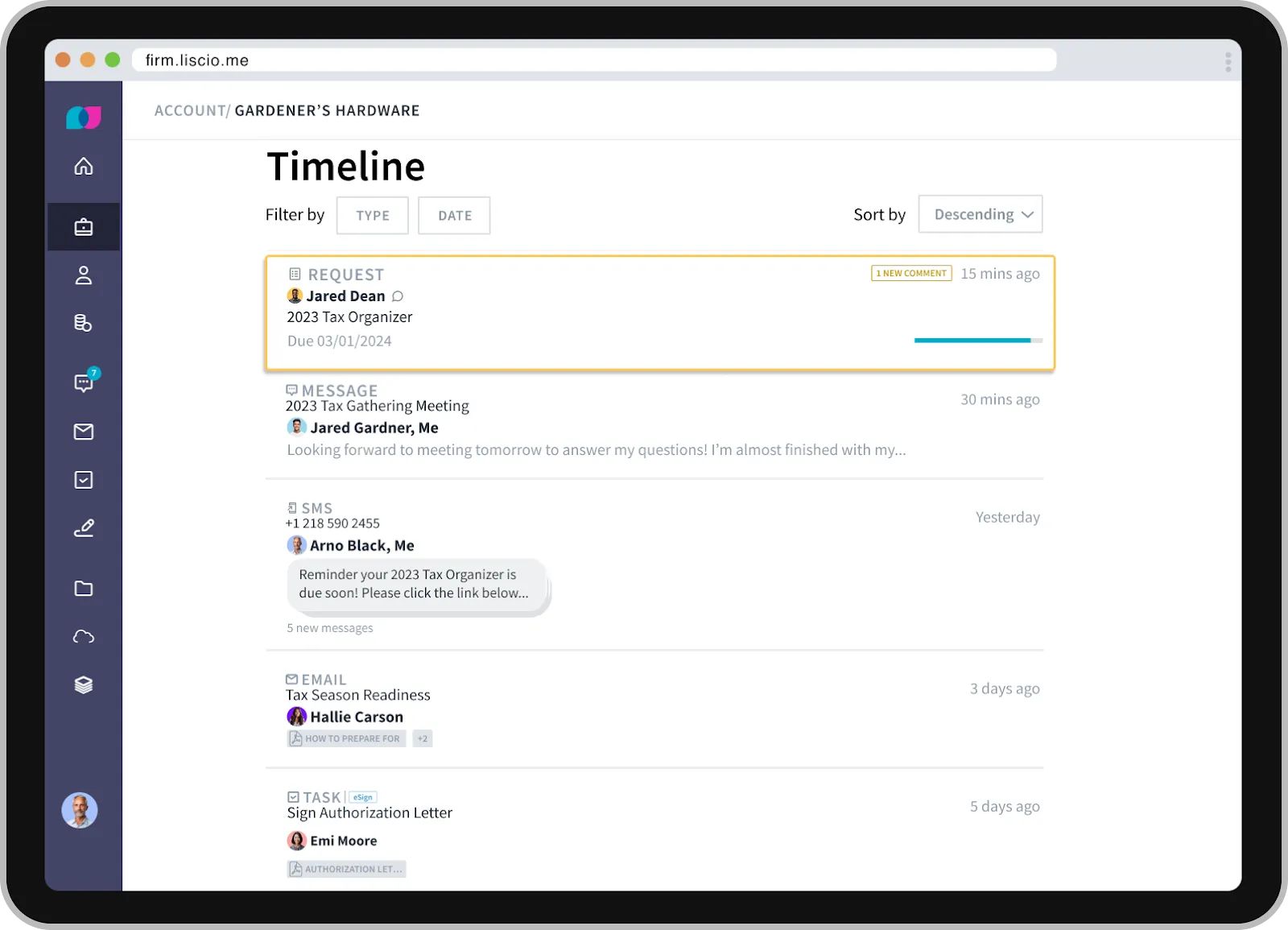Viewport: 1288px width, 930px height.
Task: Click Arno Black's avatar
Action: 296,545
